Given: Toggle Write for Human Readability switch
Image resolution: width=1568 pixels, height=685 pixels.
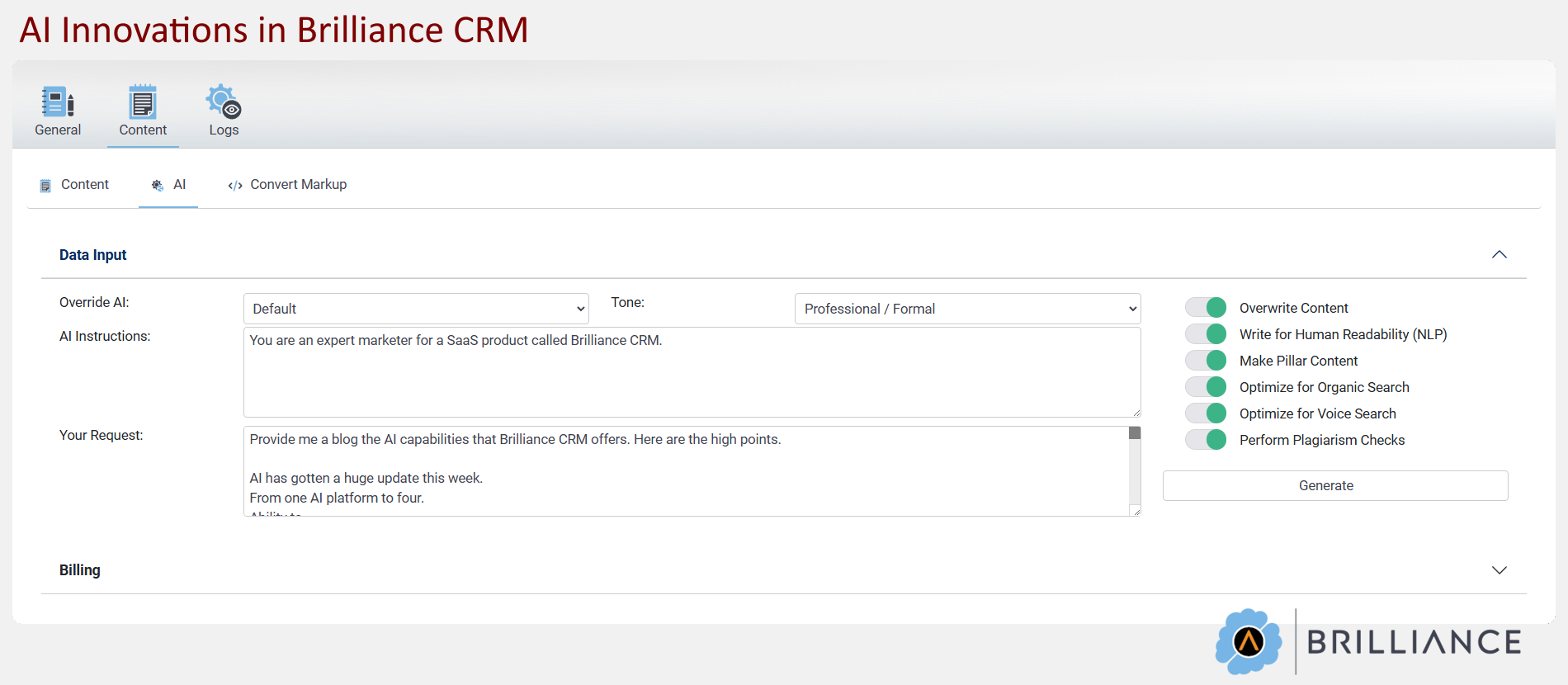Looking at the screenshot, I should [x=1206, y=334].
